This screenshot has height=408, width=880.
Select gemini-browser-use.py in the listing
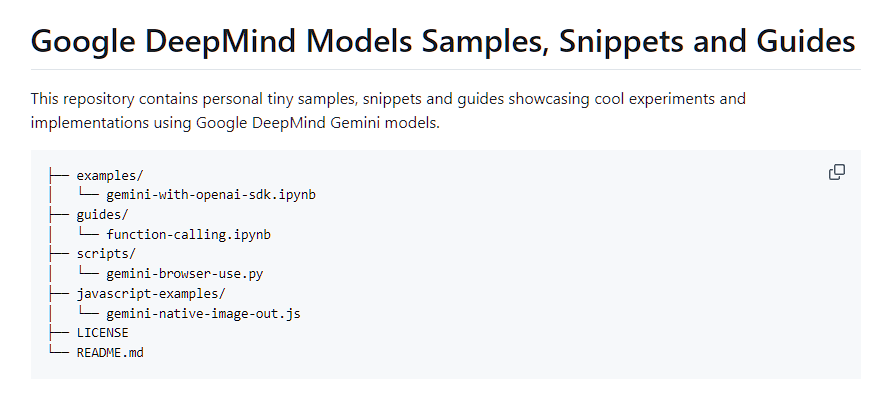pyautogui.click(x=185, y=274)
